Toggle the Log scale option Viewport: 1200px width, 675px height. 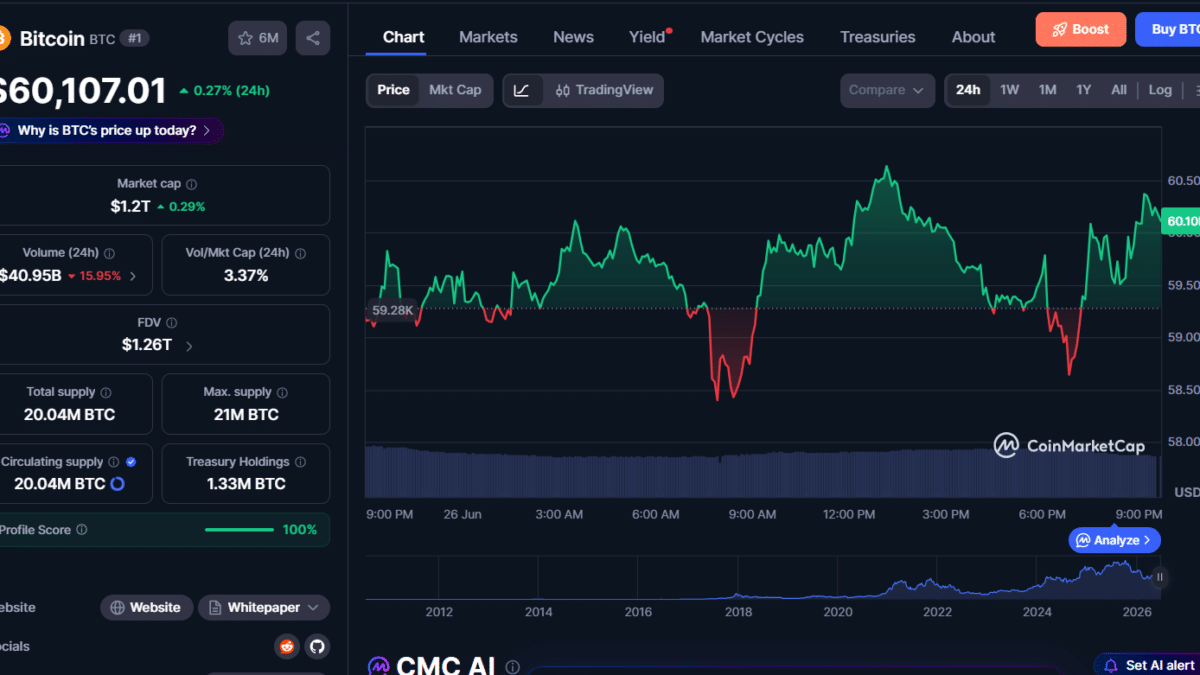pyautogui.click(x=1160, y=90)
